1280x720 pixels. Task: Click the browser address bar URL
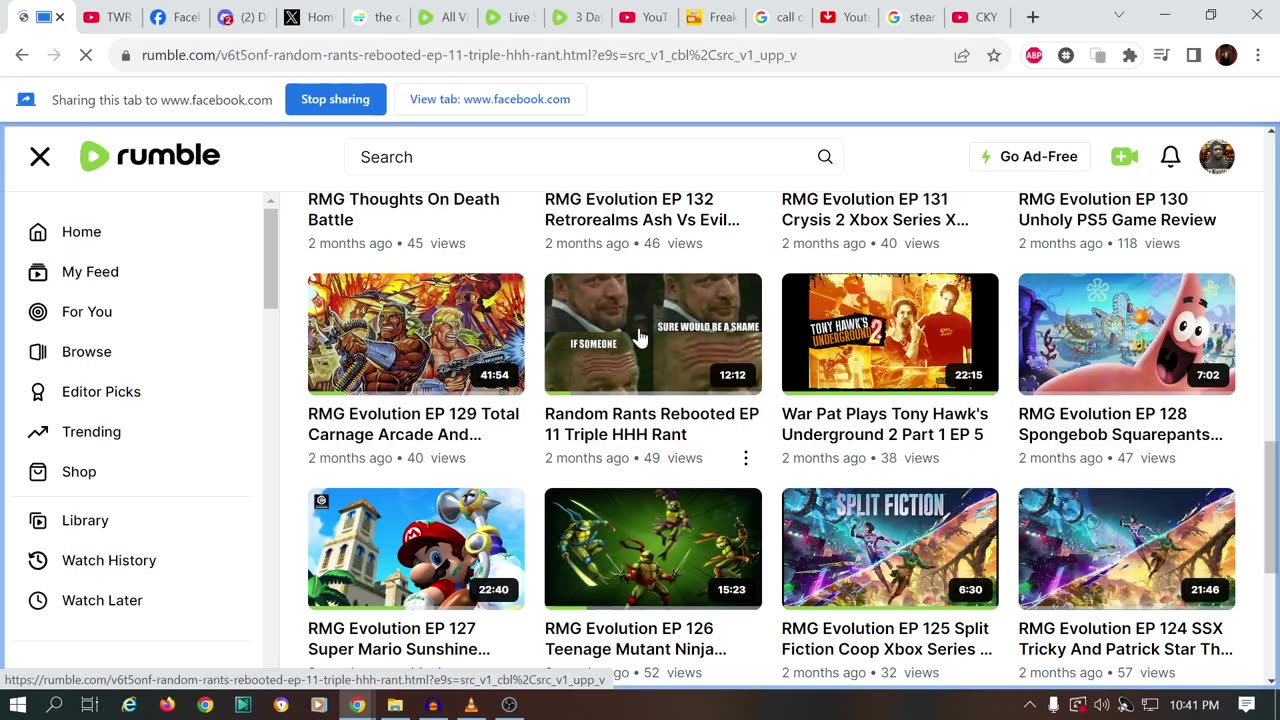[x=470, y=56]
